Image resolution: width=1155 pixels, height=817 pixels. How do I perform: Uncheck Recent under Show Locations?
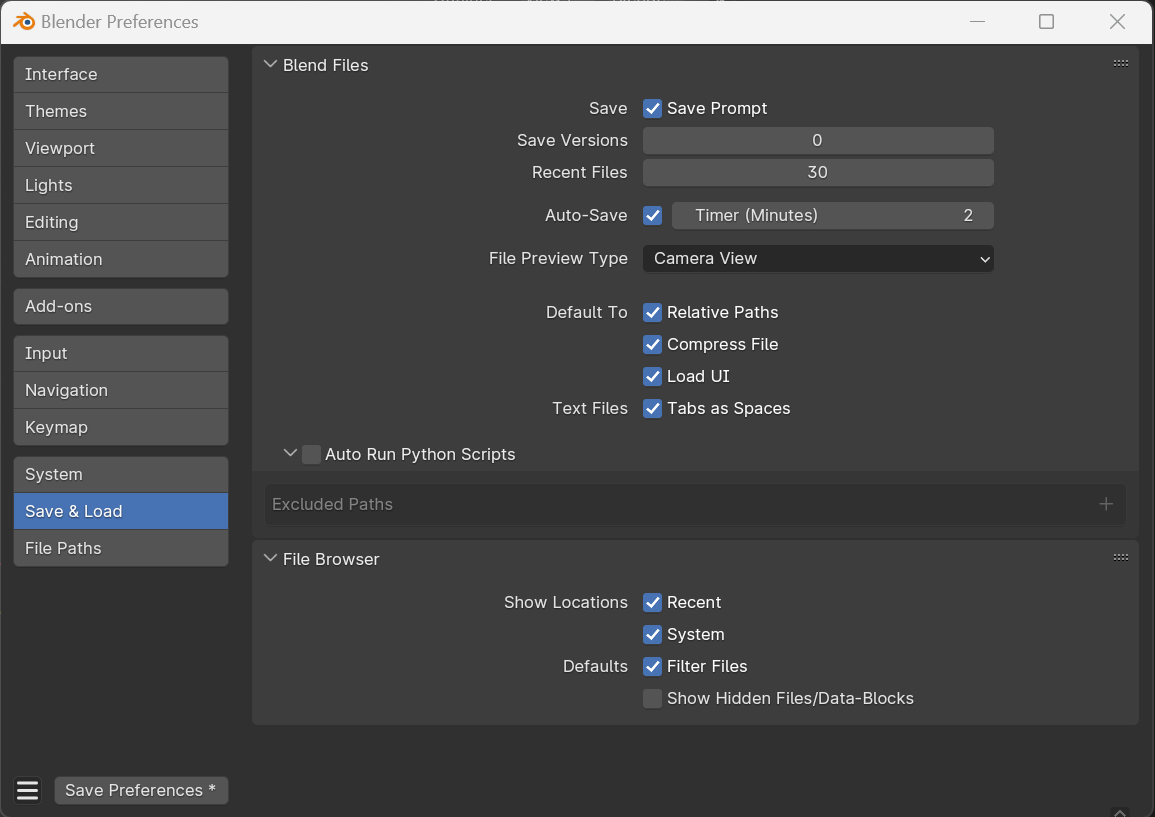click(x=652, y=603)
